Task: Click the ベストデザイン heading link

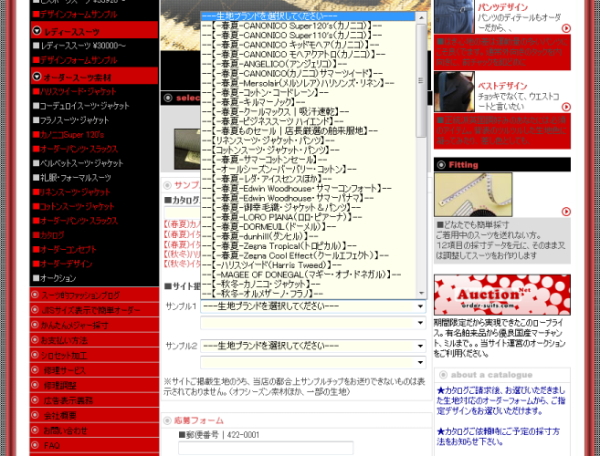Action: click(502, 86)
